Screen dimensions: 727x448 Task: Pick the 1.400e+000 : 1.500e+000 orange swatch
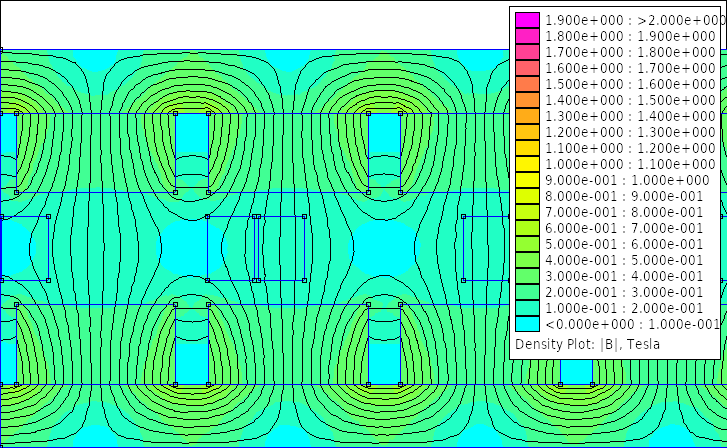click(x=527, y=100)
